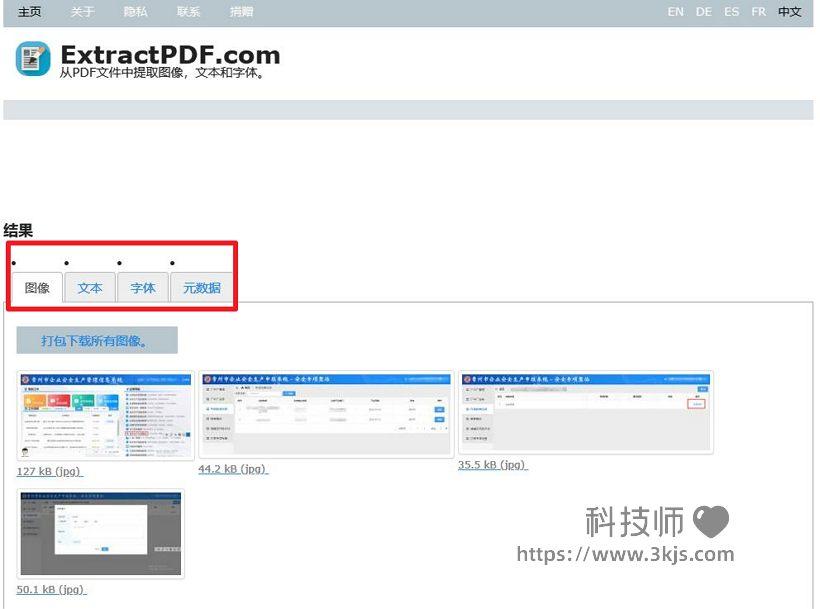This screenshot has height=609, width=820.
Task: Open the 44.2 kB image thumbnail
Action: (326, 413)
